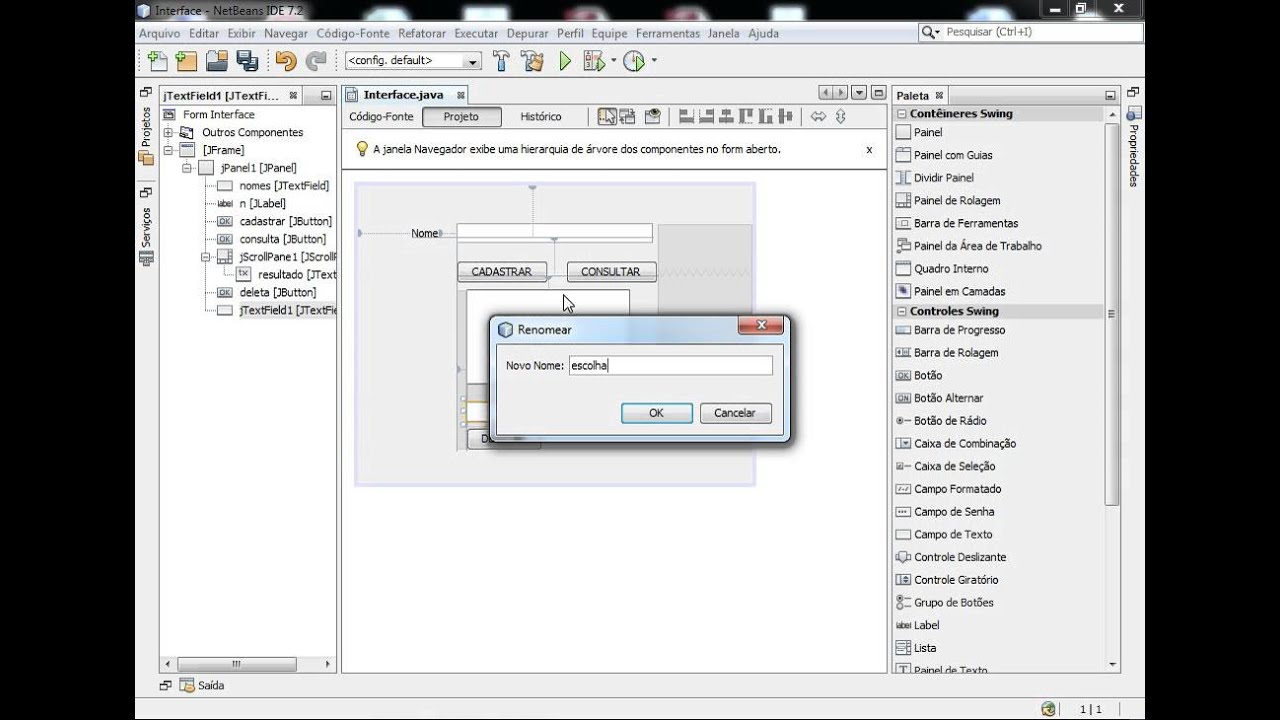Collapse the [JFrame] tree node
Viewport: 1280px width, 720px height.
click(x=169, y=150)
